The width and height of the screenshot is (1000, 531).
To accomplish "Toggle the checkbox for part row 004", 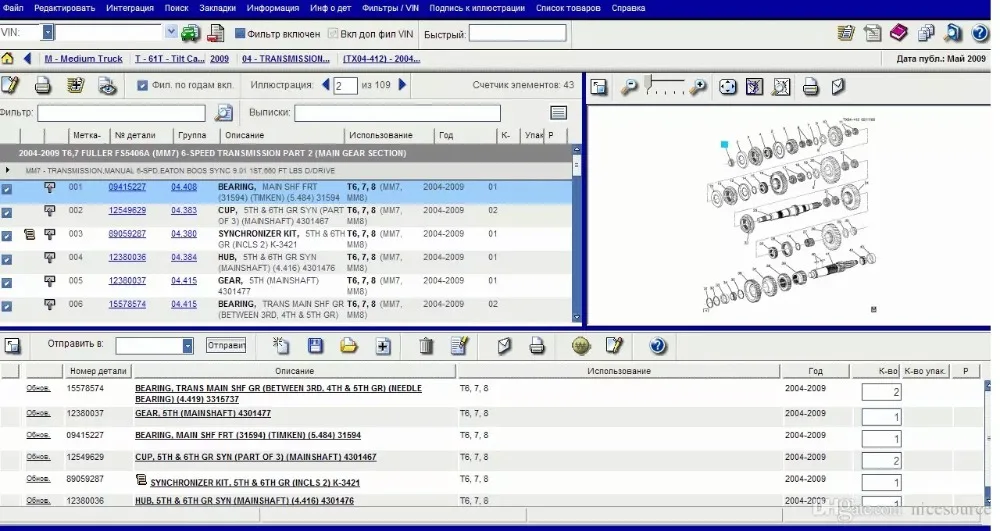I will point(6,259).
